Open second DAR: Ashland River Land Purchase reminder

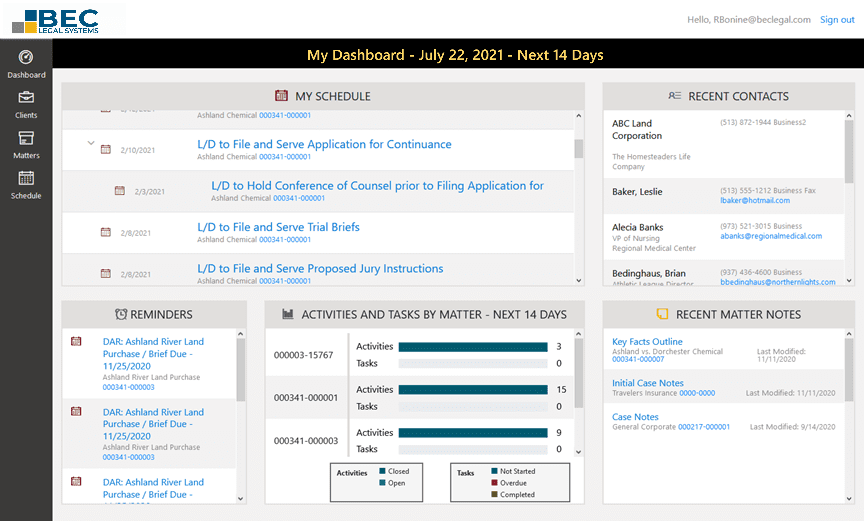point(153,424)
